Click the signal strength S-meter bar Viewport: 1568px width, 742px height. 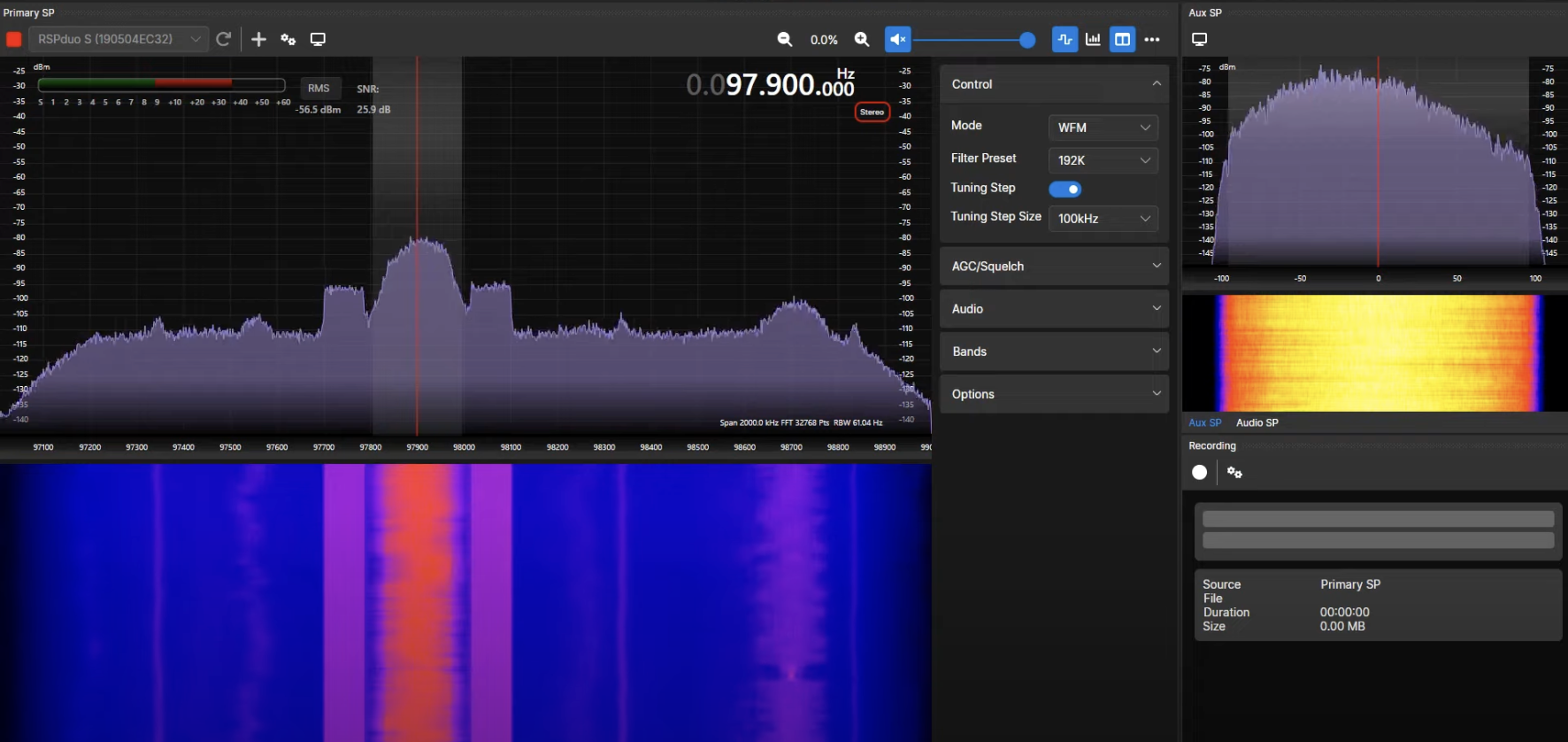[x=161, y=85]
